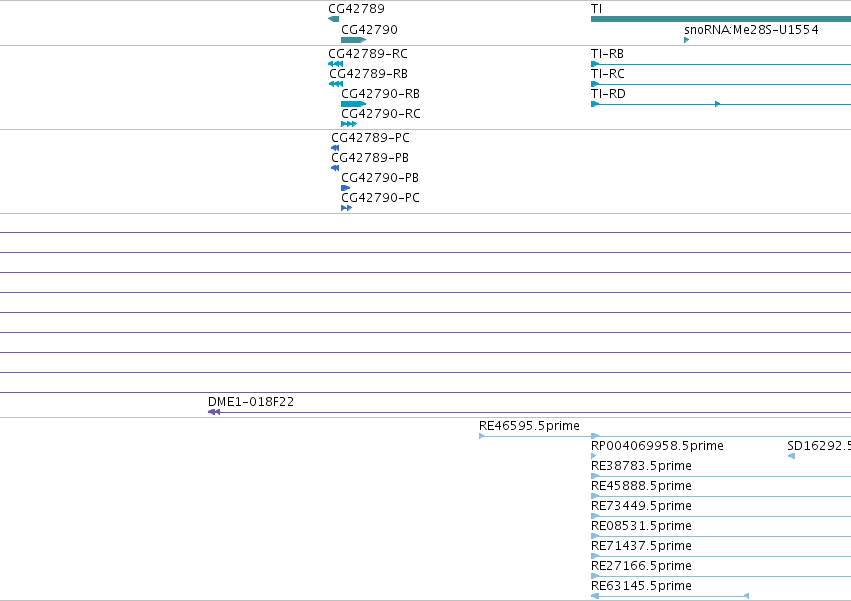The height and width of the screenshot is (601, 851).
Task: Select transcript Tl-RB label
Action: click(607, 54)
